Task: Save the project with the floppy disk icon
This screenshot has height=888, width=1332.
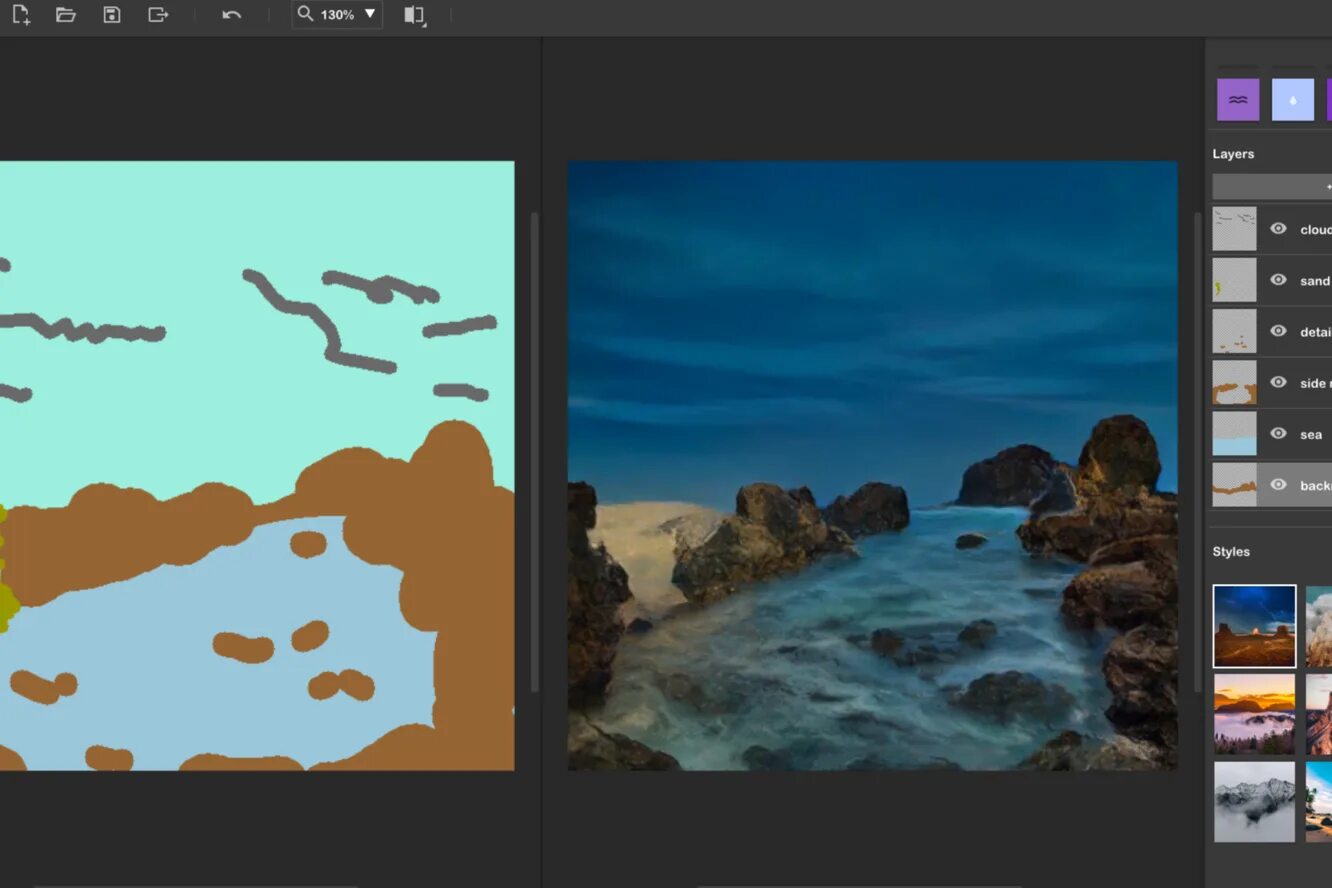Action: [x=112, y=15]
